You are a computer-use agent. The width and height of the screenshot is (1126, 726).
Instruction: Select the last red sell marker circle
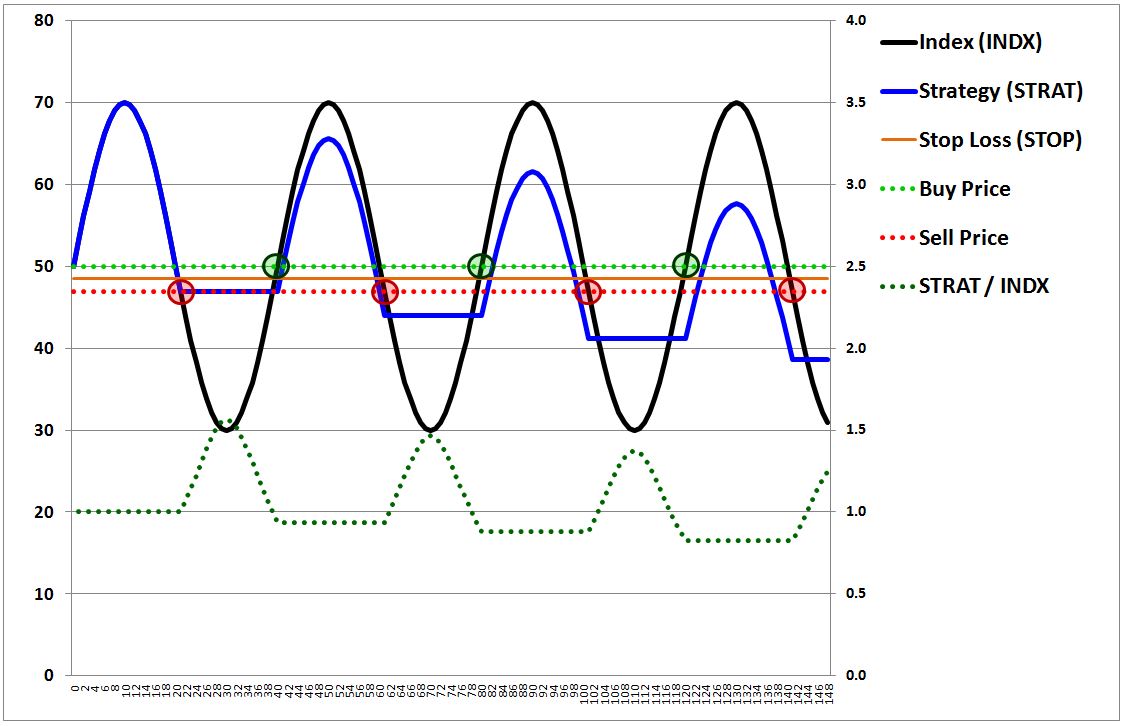click(792, 291)
